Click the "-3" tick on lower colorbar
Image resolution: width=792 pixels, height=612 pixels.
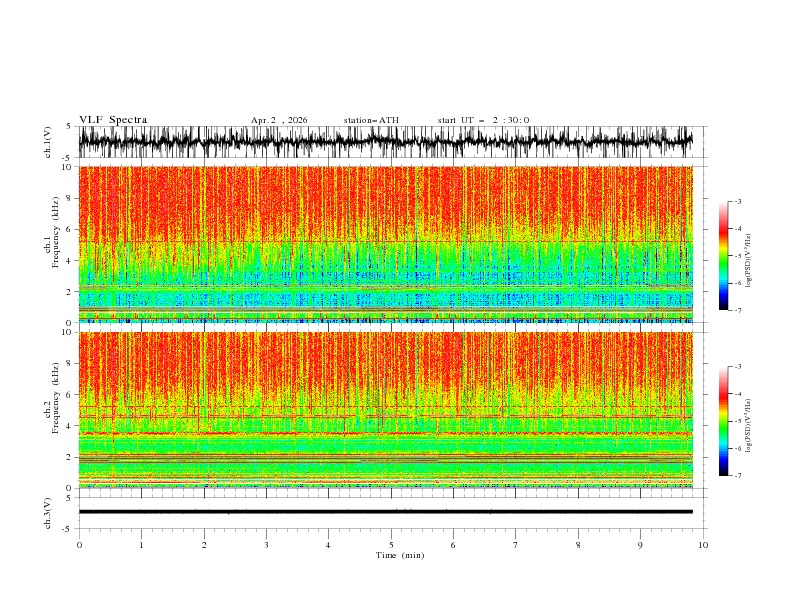[x=737, y=367]
